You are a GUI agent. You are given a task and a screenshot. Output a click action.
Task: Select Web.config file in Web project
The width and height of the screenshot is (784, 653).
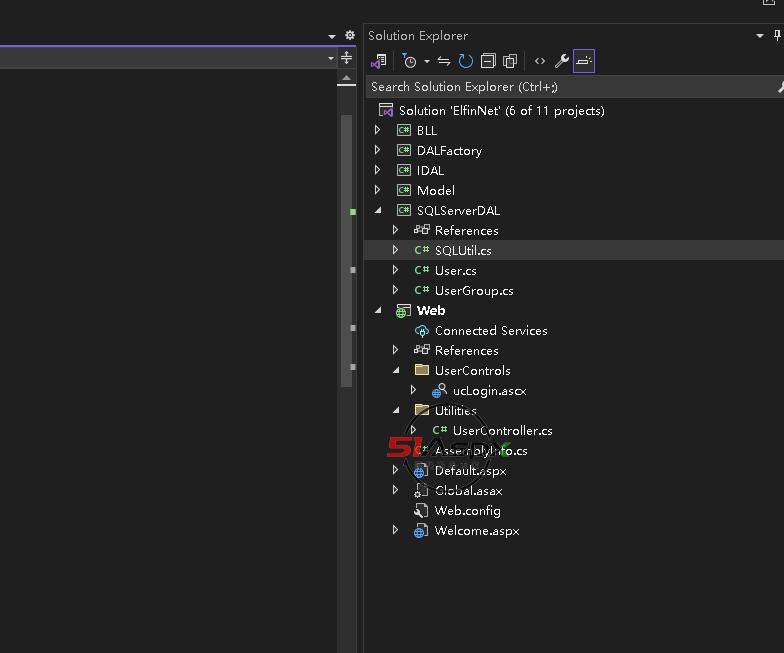coord(467,510)
